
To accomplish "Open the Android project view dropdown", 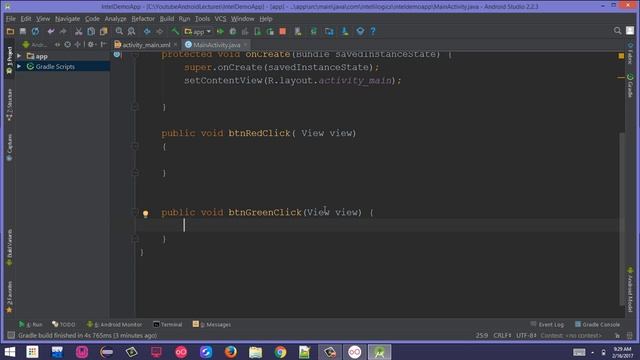I will tap(35, 44).
